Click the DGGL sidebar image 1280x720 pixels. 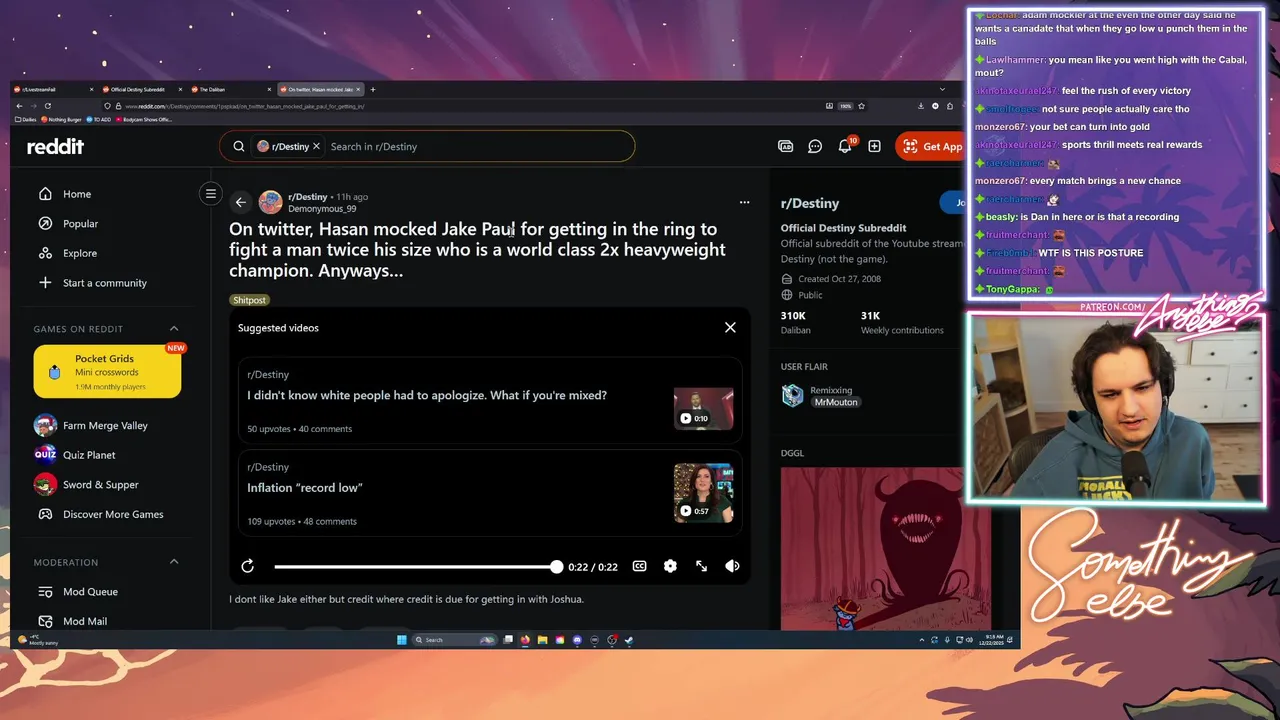pos(886,548)
